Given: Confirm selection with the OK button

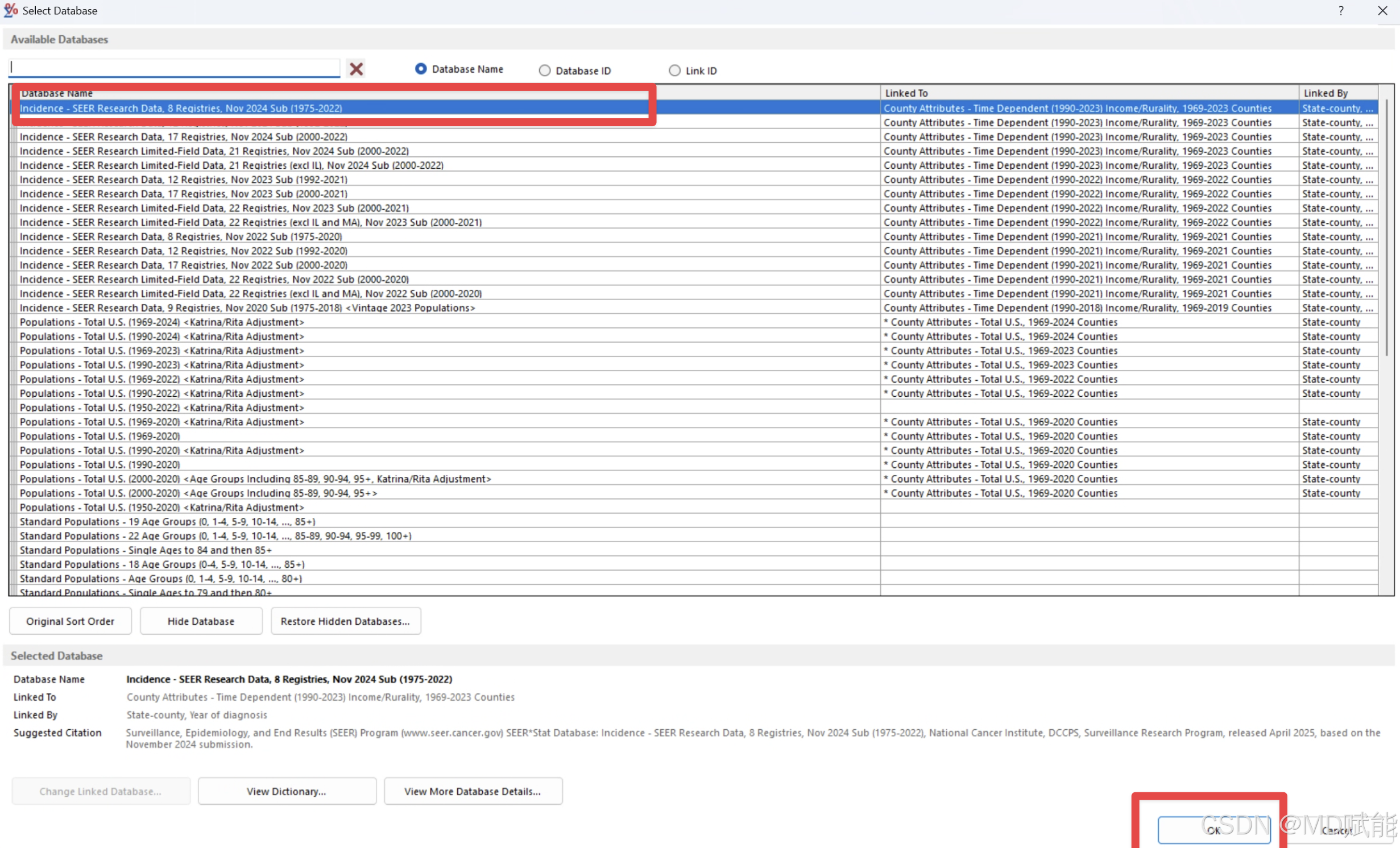Looking at the screenshot, I should 1213,830.
